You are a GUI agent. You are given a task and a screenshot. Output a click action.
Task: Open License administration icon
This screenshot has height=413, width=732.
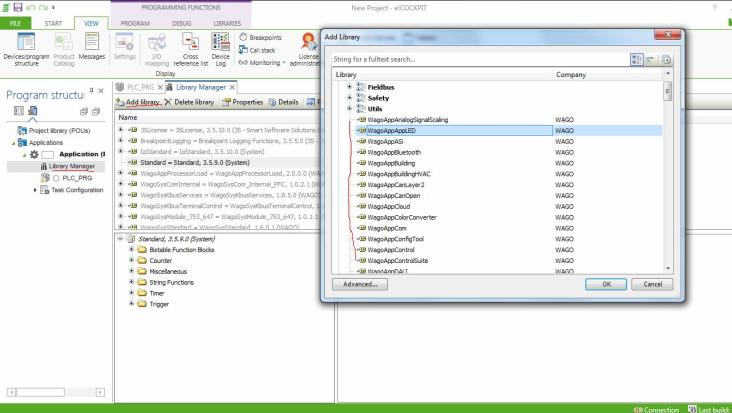coord(308,42)
